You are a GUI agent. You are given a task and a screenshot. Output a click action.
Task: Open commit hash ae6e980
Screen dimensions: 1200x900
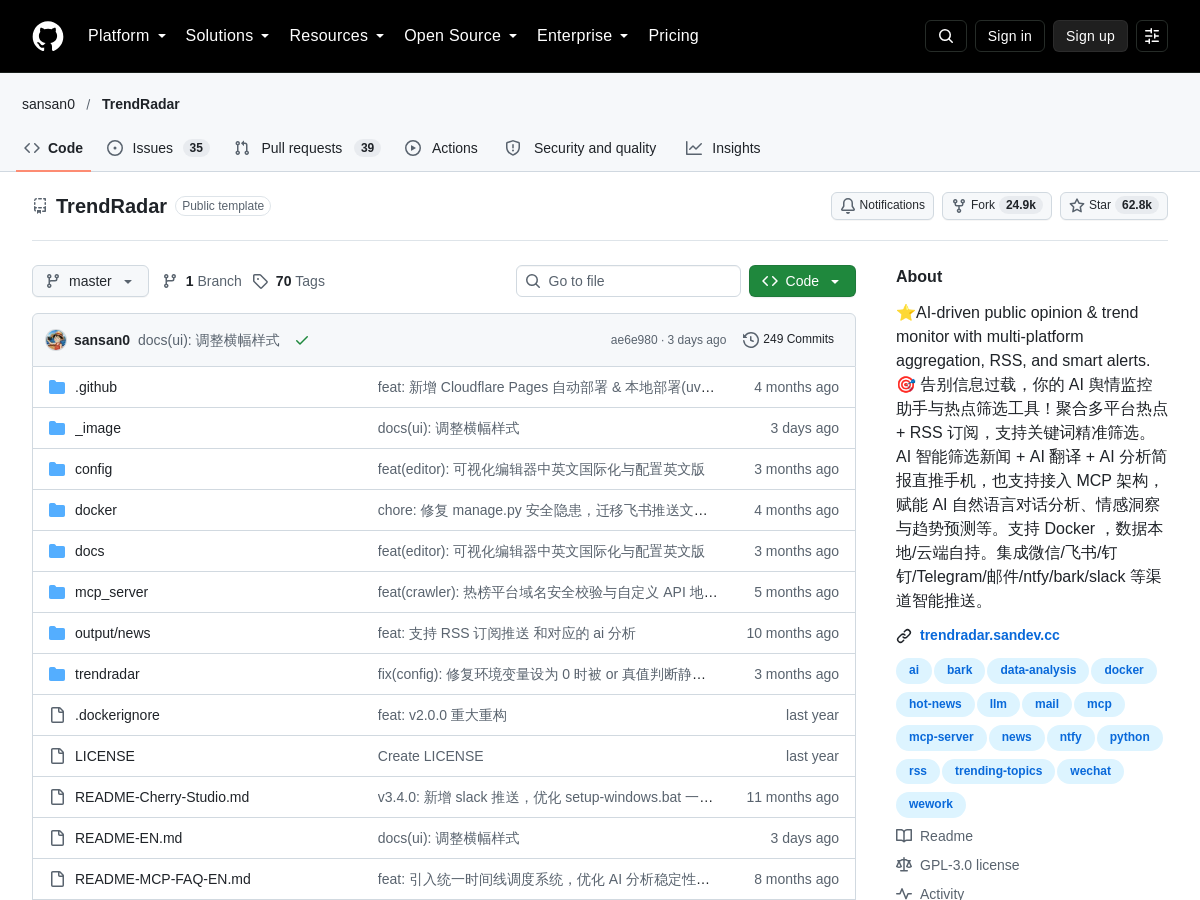(634, 340)
